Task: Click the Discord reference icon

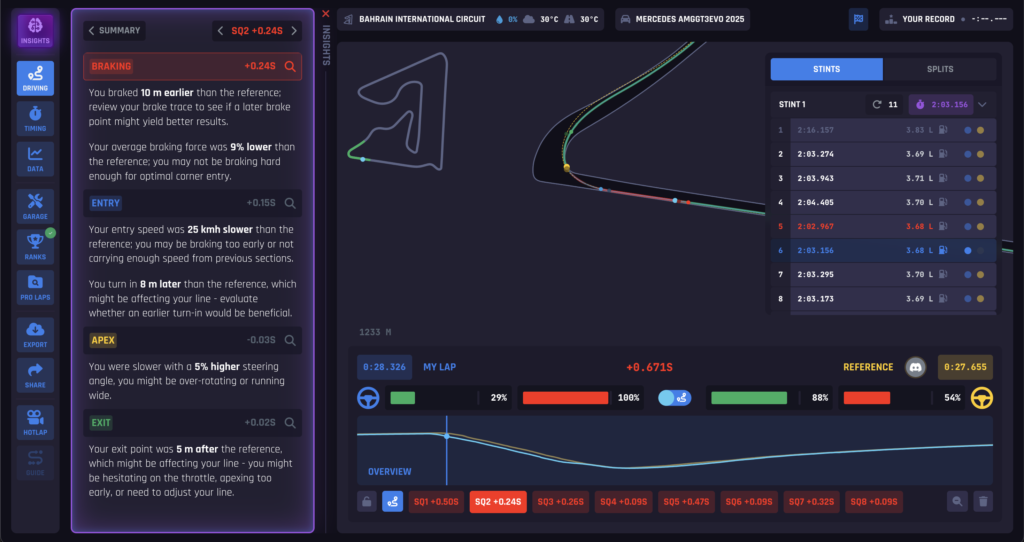Action: pyautogui.click(x=914, y=367)
